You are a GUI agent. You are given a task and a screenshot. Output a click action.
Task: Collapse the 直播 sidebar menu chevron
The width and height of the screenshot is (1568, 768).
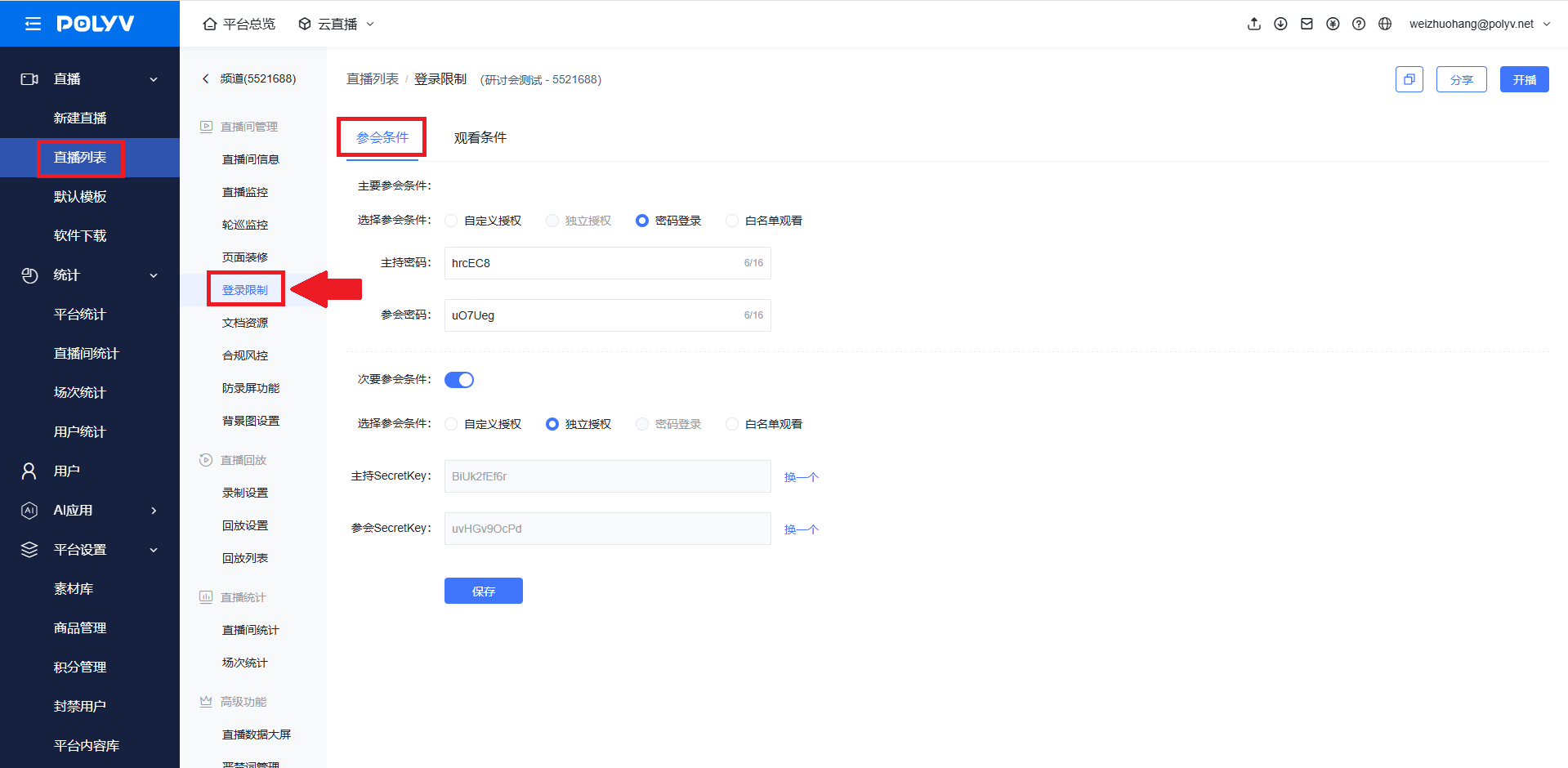(x=154, y=79)
